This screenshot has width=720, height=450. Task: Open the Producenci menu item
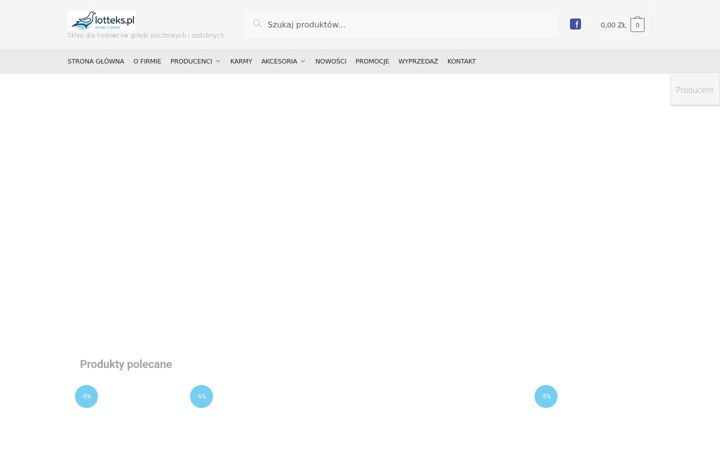(191, 61)
